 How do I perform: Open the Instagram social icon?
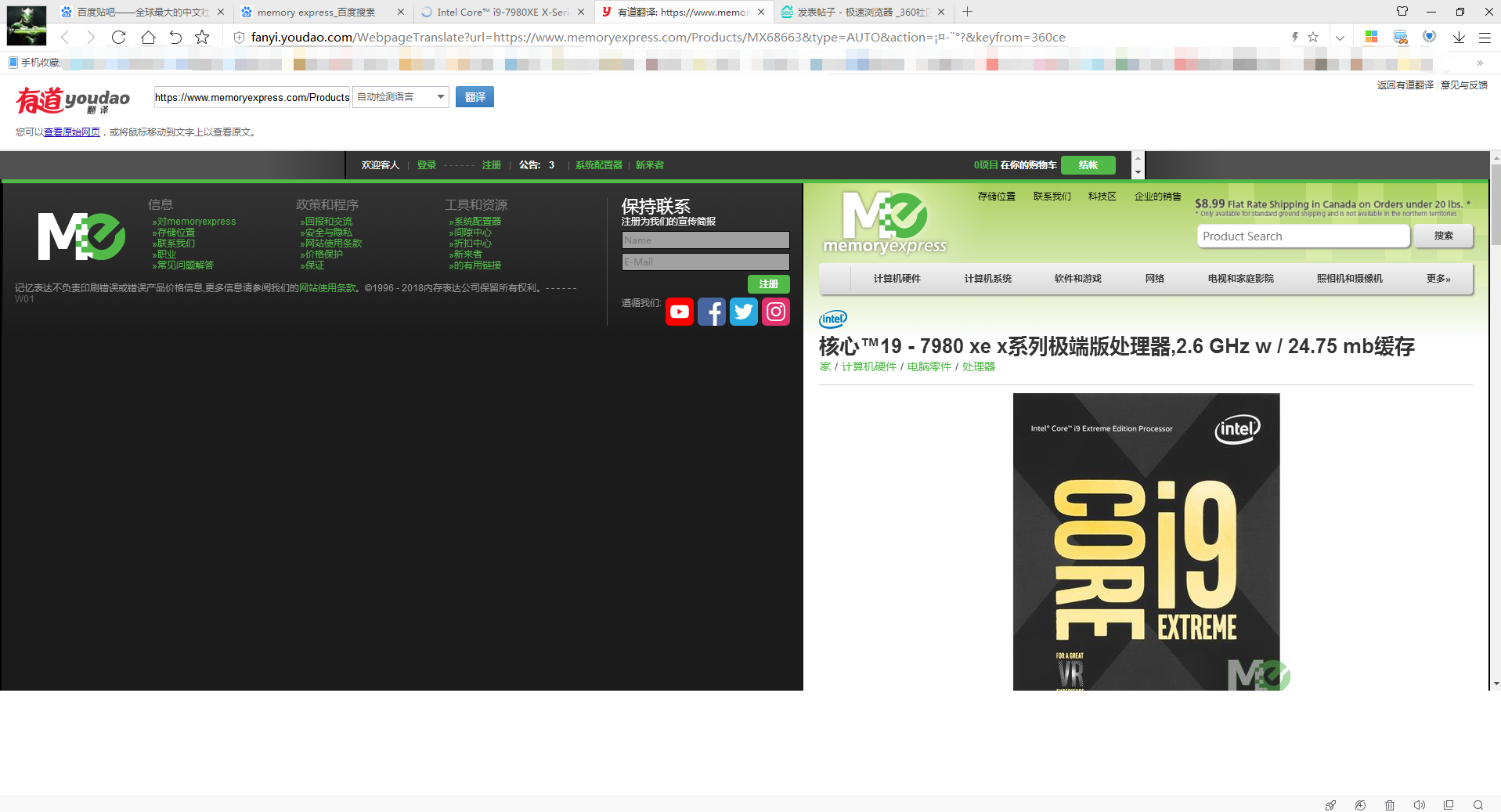(x=776, y=312)
